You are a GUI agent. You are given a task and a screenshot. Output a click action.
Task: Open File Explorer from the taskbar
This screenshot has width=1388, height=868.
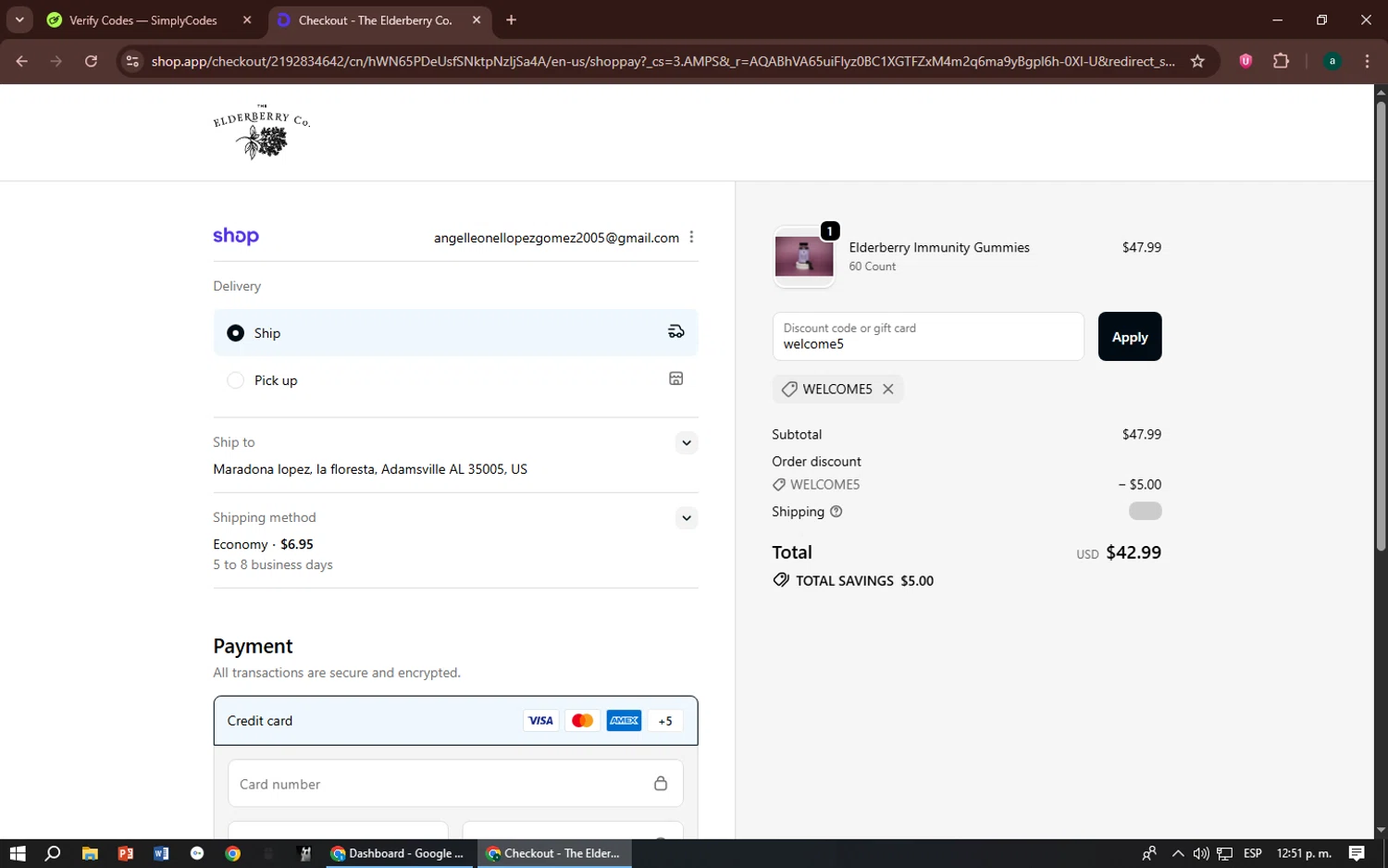pyautogui.click(x=90, y=853)
